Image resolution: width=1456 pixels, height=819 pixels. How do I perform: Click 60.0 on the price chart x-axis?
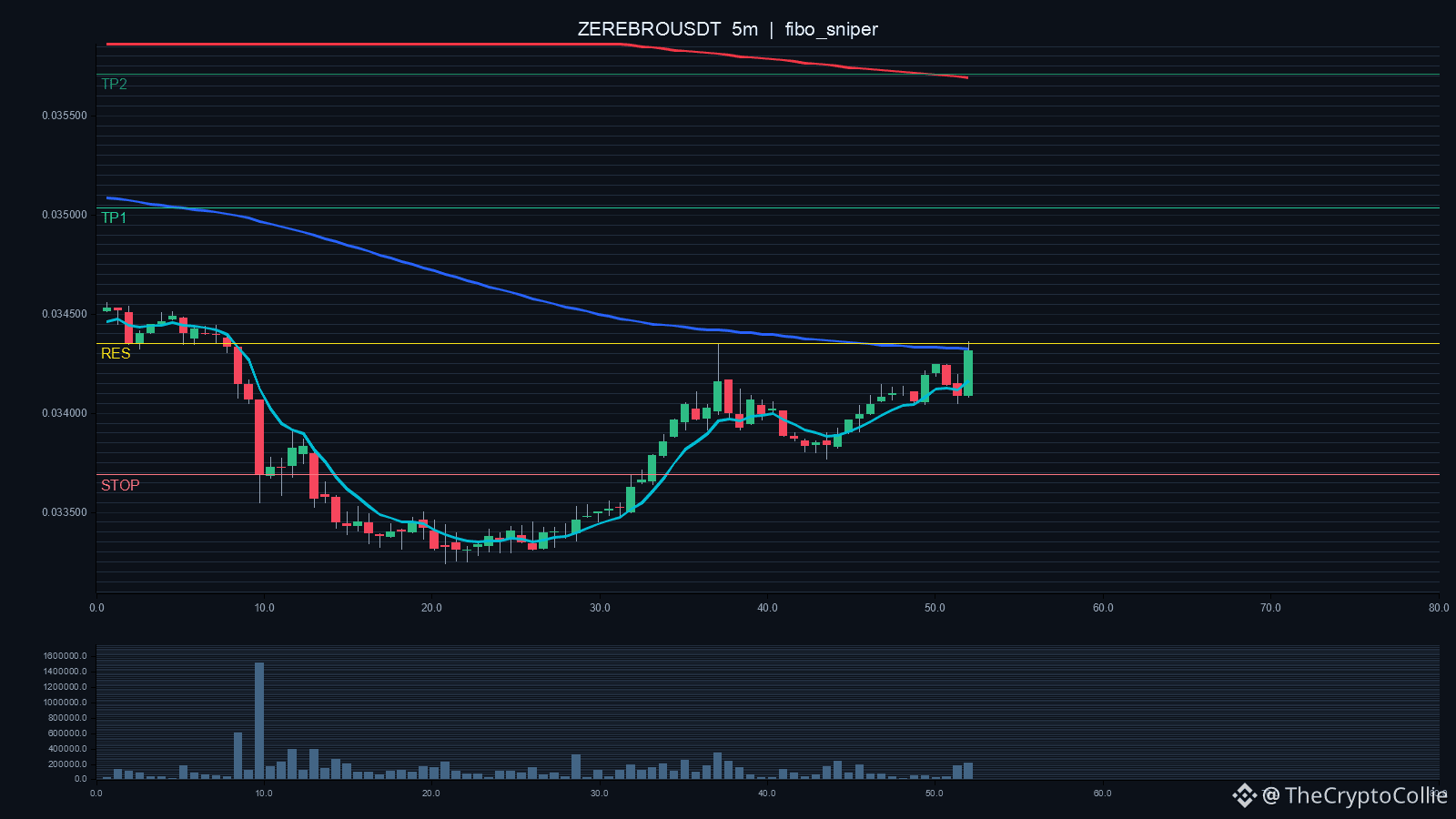[x=1103, y=608]
